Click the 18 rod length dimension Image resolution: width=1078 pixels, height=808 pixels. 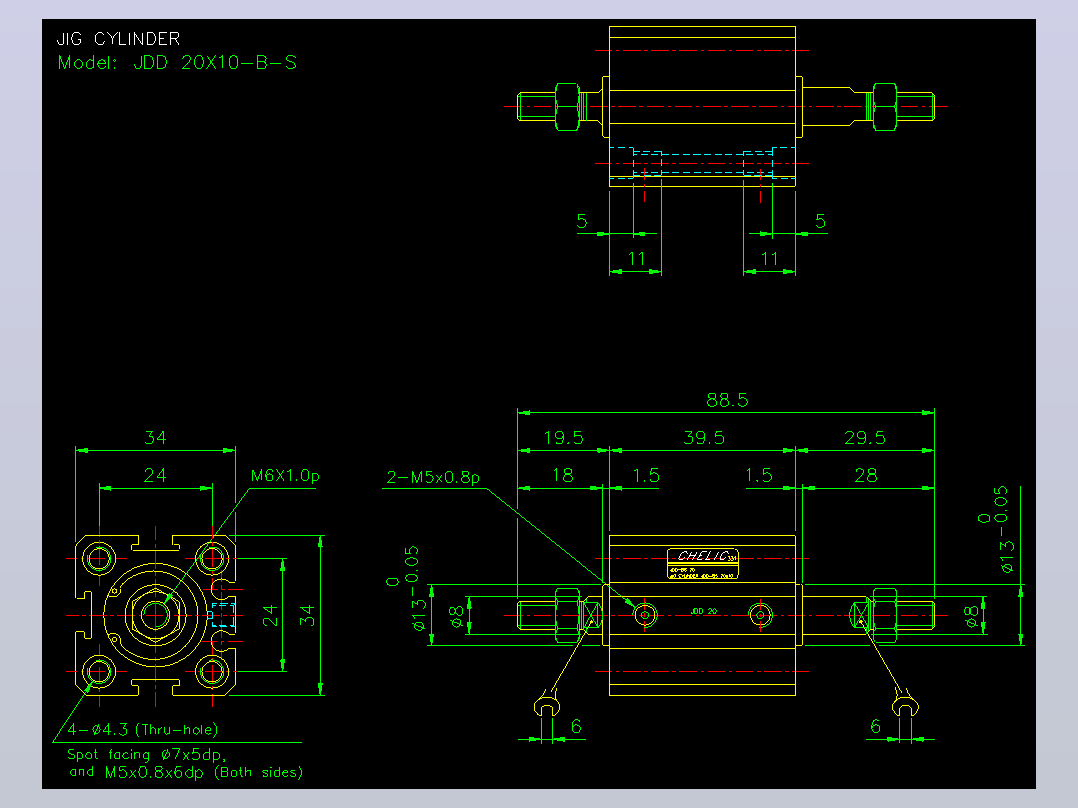click(x=562, y=475)
